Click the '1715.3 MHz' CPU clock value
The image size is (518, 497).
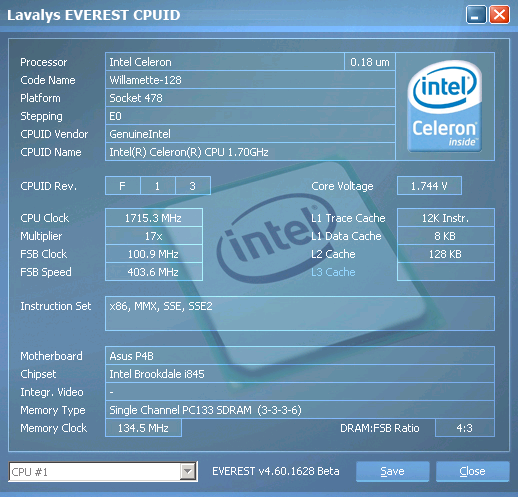point(154,218)
